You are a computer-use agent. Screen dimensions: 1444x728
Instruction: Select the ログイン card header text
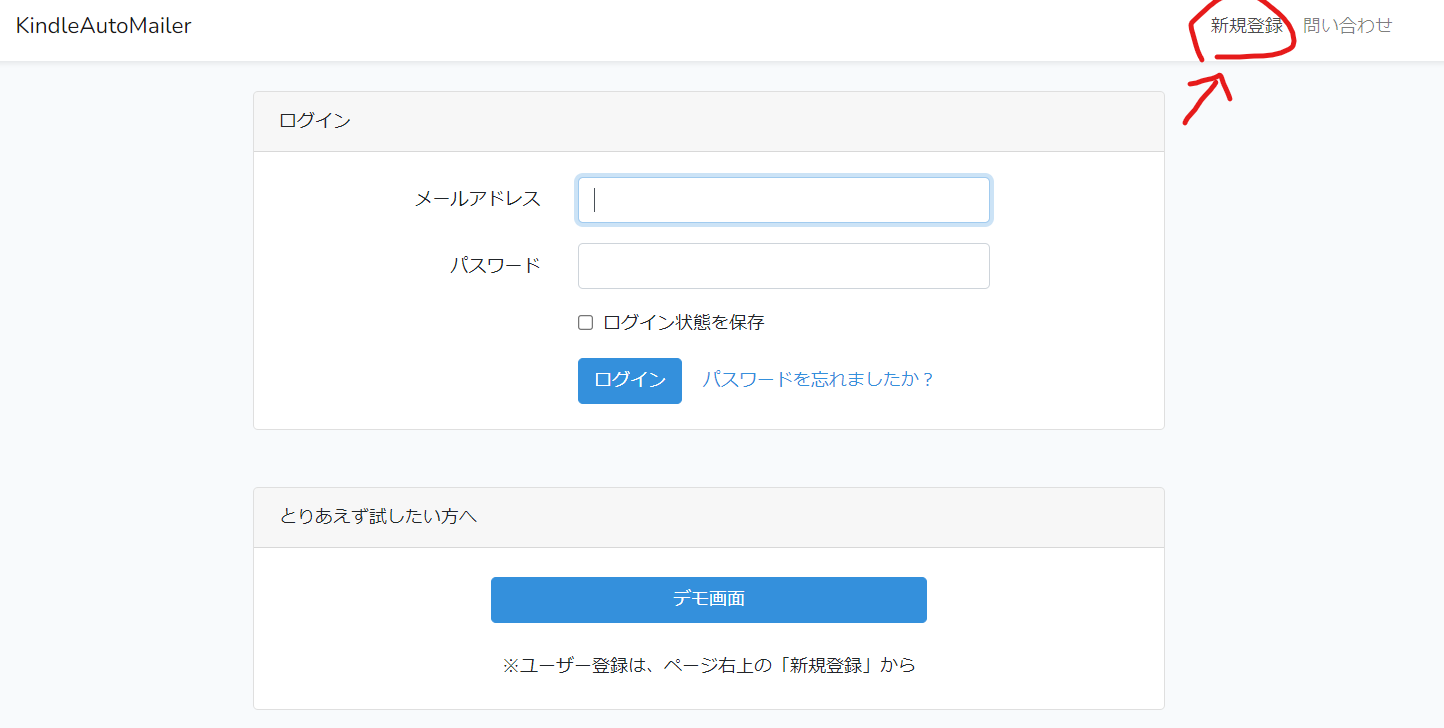click(x=315, y=121)
